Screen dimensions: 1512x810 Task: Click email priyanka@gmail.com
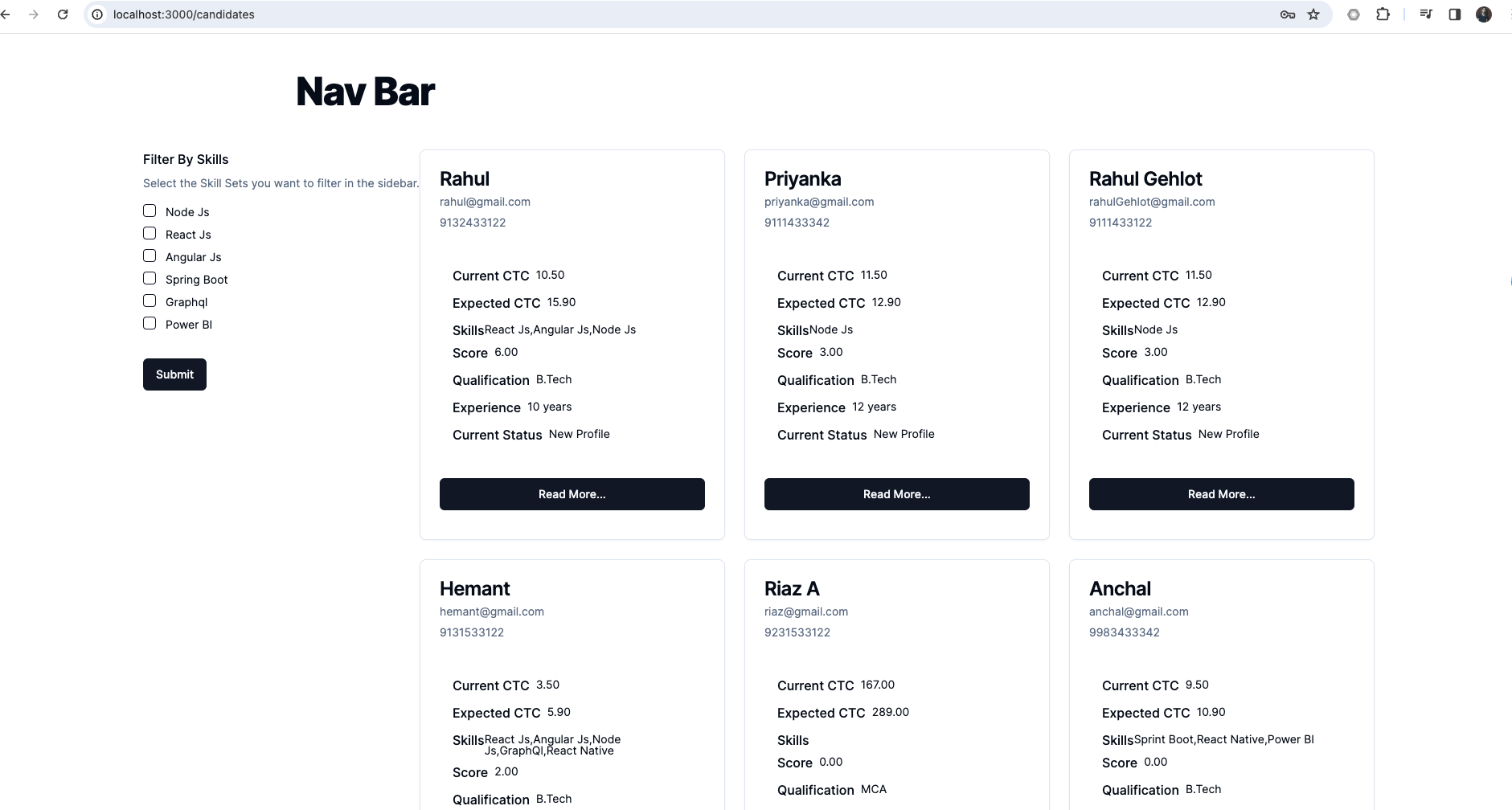pyautogui.click(x=819, y=202)
